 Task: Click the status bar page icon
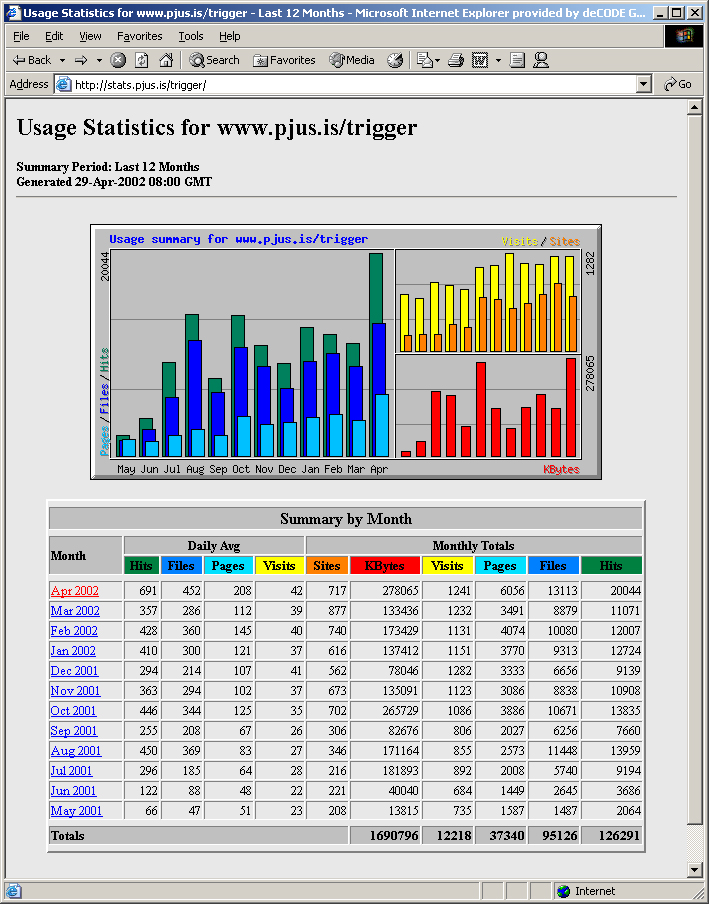[x=13, y=891]
